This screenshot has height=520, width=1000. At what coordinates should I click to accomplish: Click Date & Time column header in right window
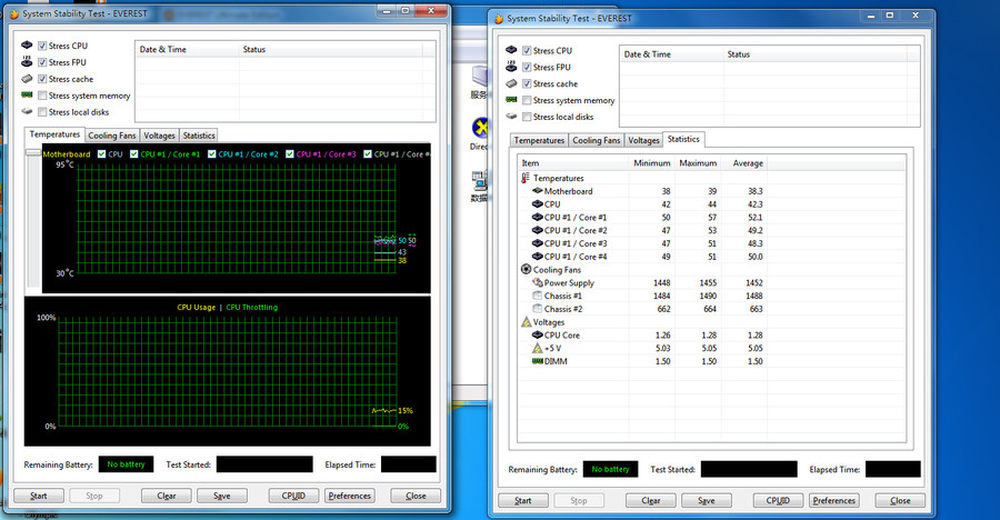(x=672, y=54)
